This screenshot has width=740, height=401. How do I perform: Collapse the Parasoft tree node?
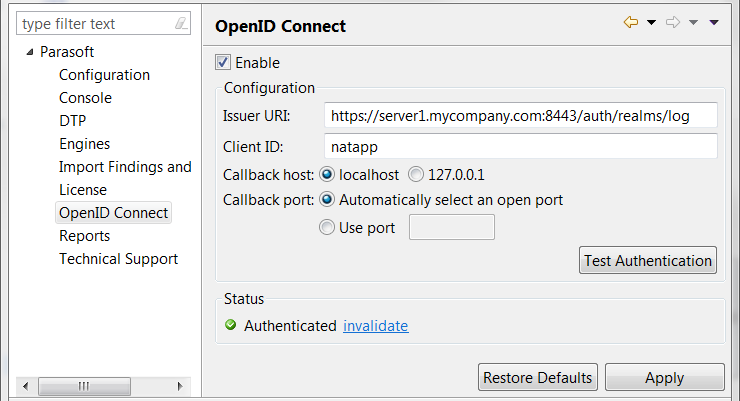click(x=30, y=52)
